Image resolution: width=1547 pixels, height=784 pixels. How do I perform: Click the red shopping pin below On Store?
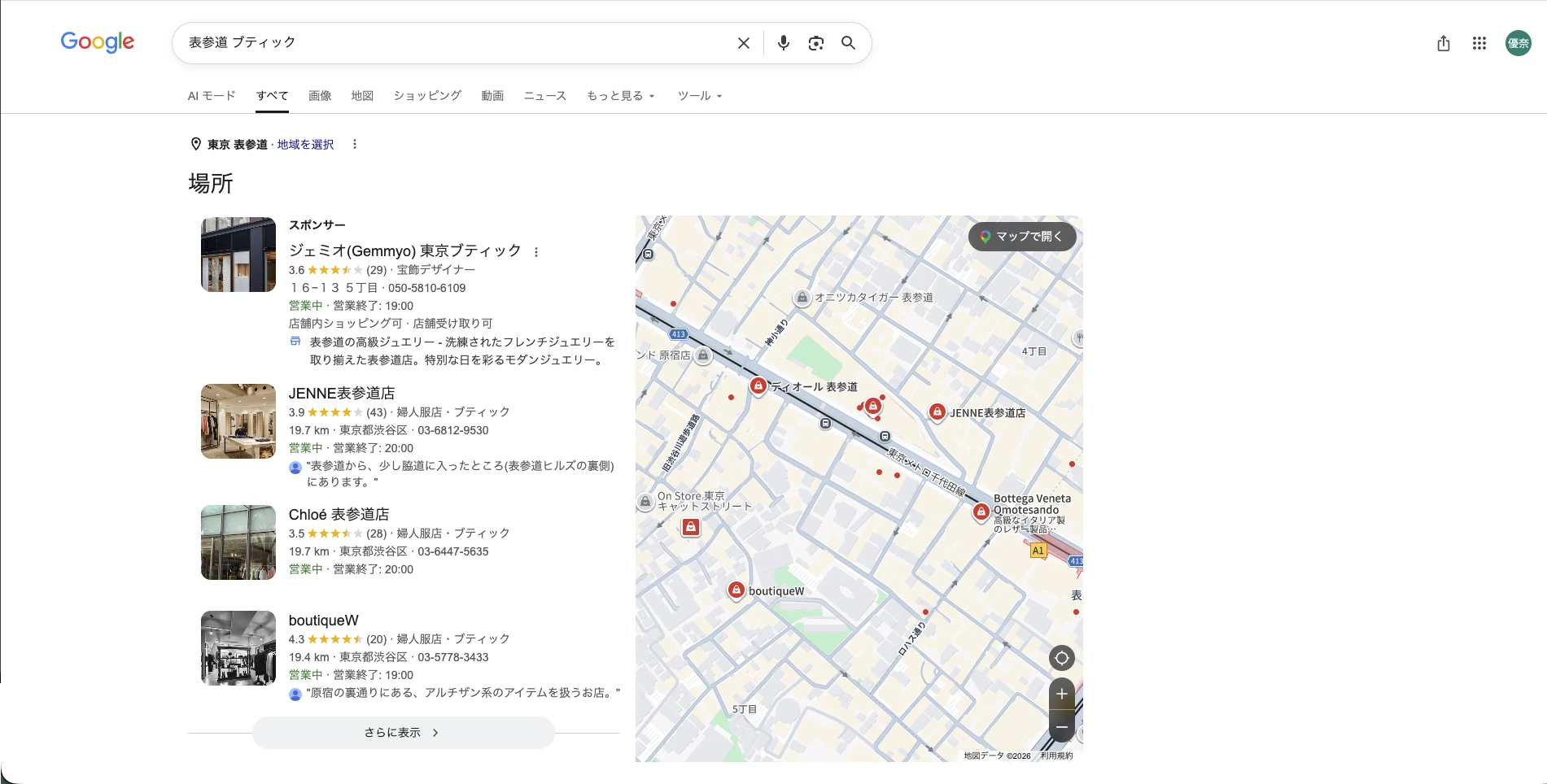(x=690, y=527)
